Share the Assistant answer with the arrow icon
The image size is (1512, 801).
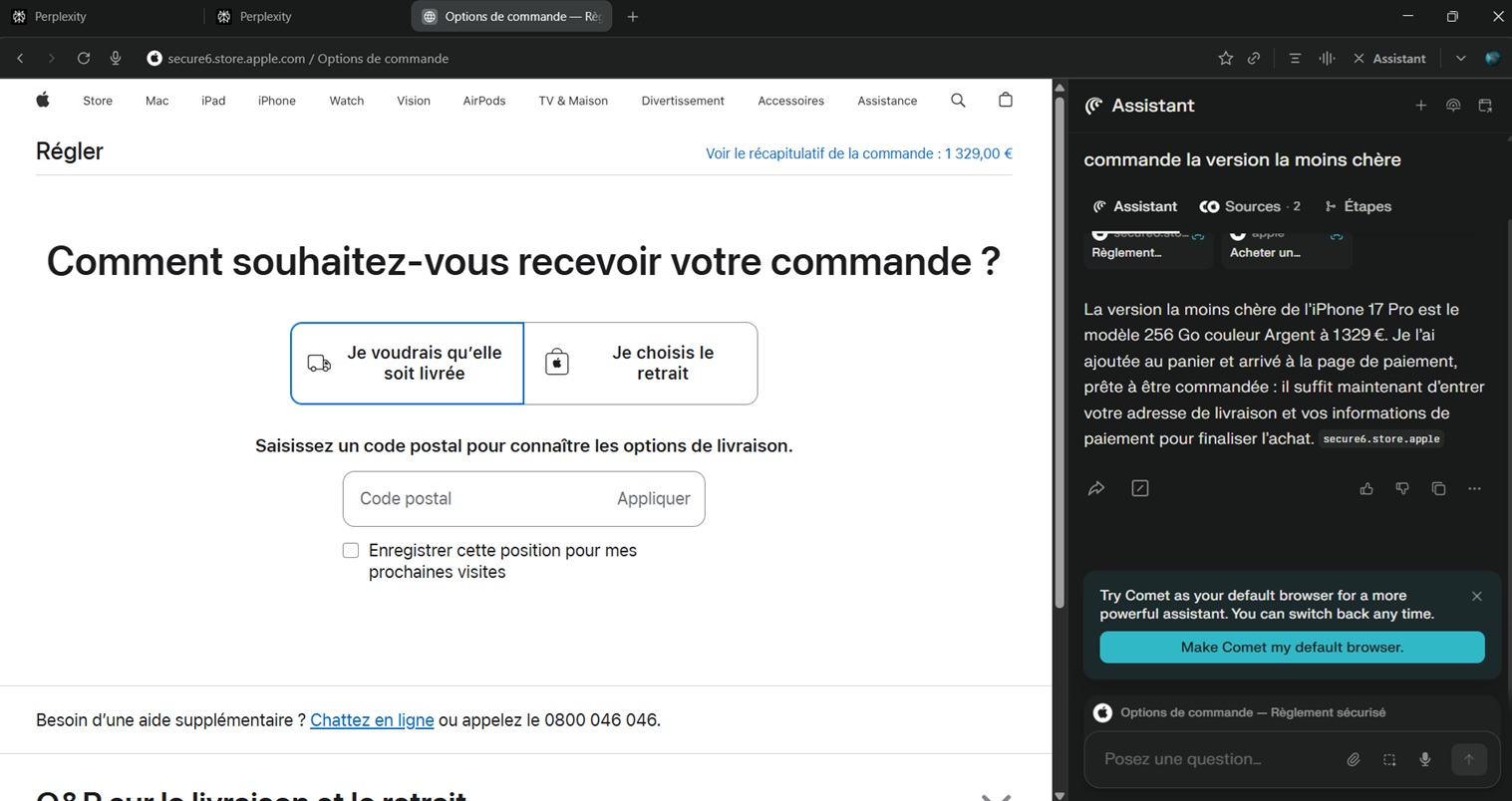coord(1096,488)
